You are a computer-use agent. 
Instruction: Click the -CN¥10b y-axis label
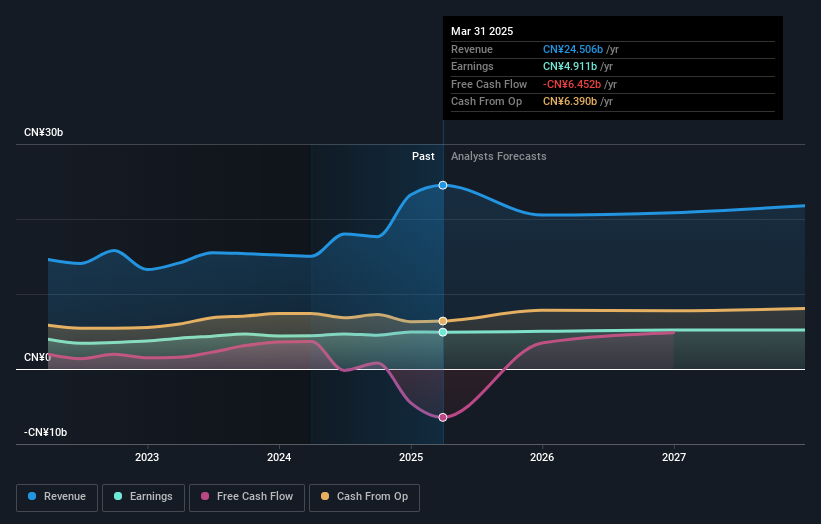pos(46,432)
